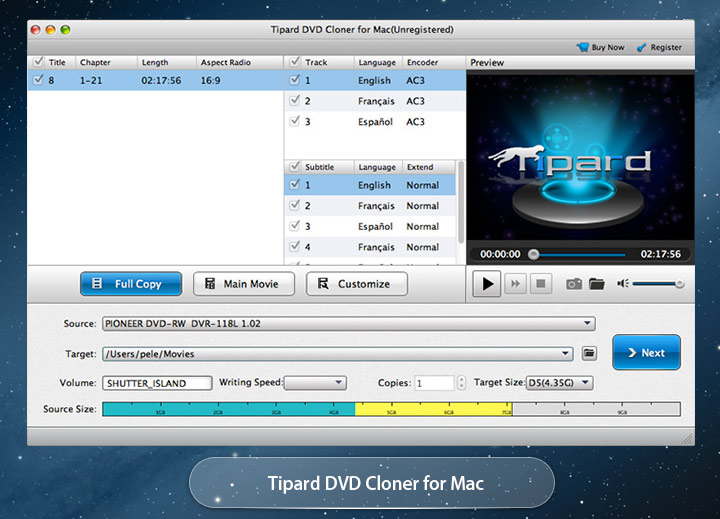Browse target folder icon next to Target

click(x=589, y=353)
